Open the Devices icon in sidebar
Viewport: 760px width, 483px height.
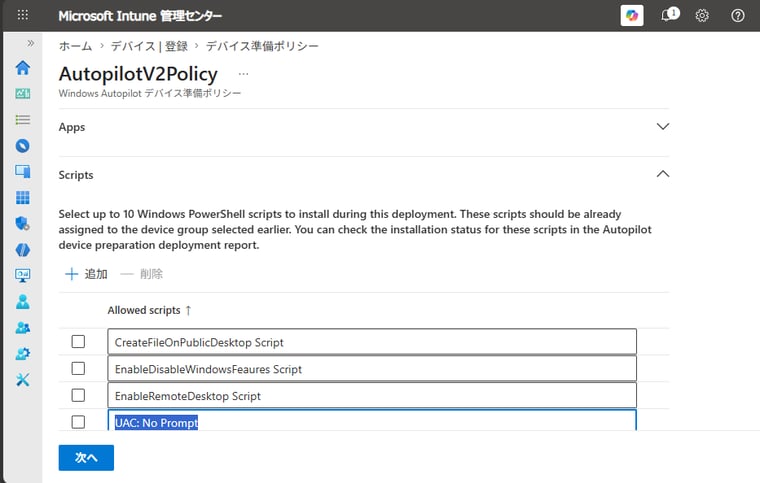point(22,171)
